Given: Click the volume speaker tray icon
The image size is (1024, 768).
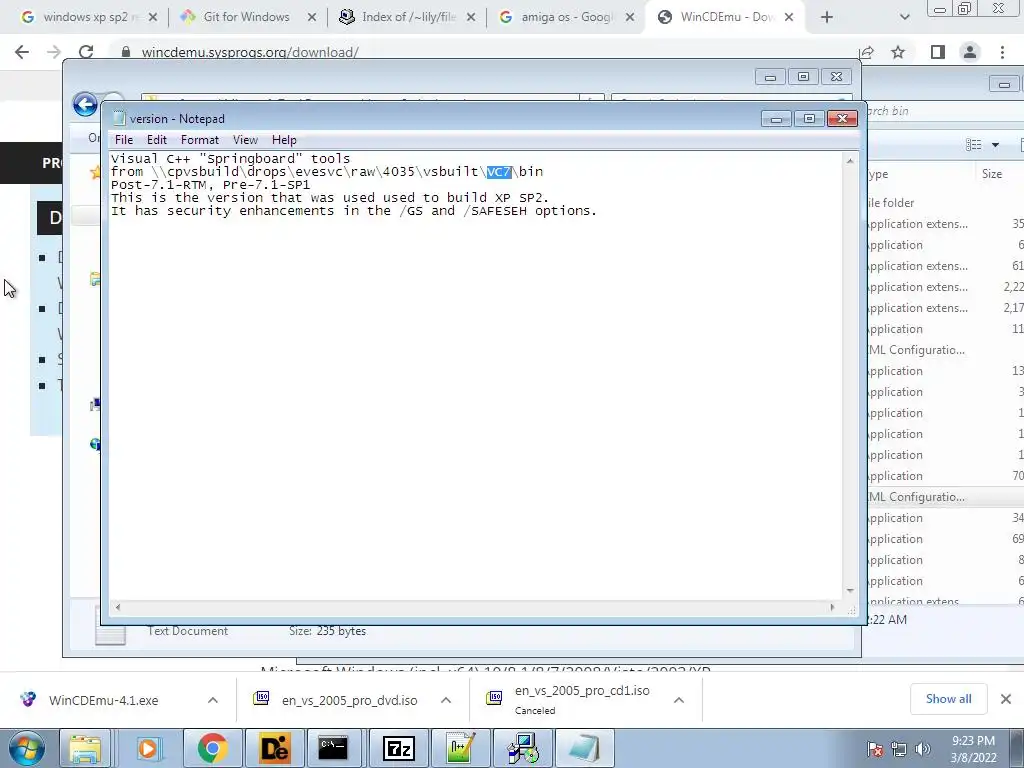Looking at the screenshot, I should point(923,749).
